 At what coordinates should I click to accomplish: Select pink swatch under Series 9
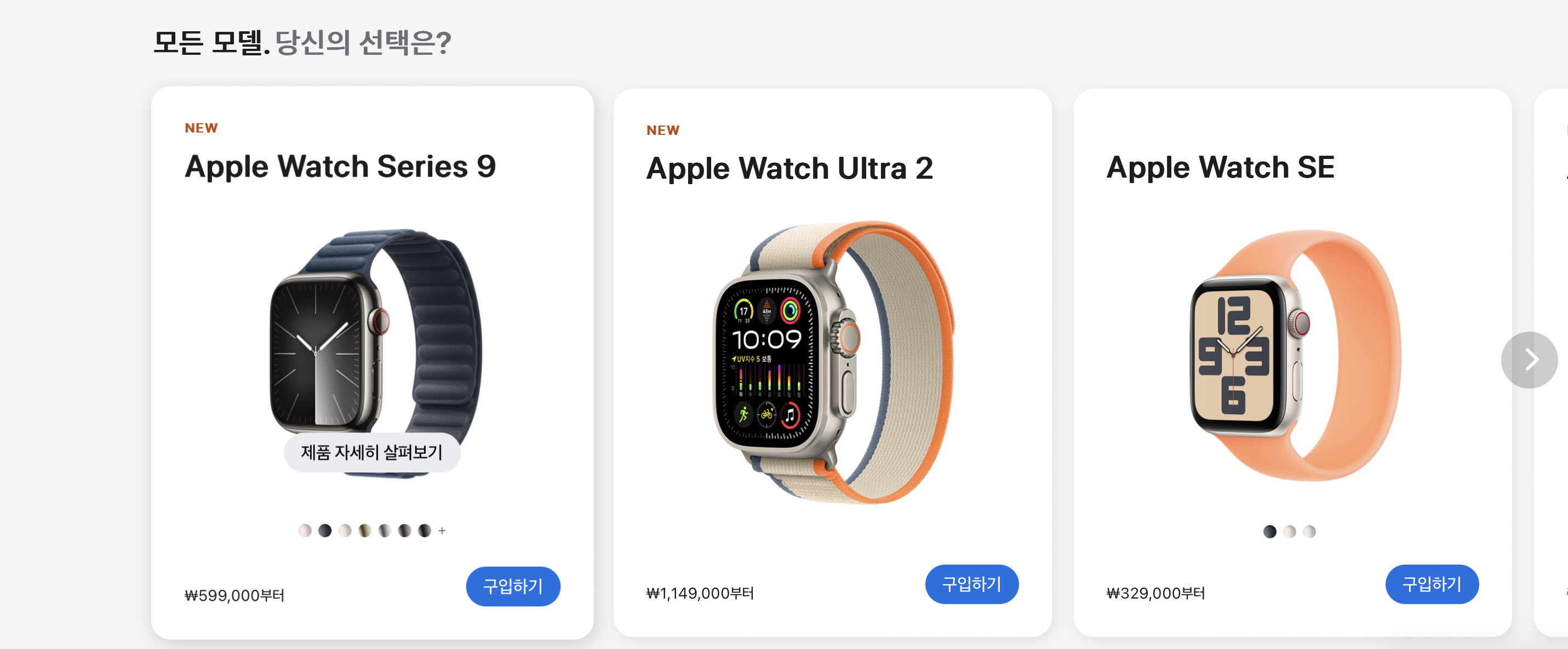(x=305, y=531)
